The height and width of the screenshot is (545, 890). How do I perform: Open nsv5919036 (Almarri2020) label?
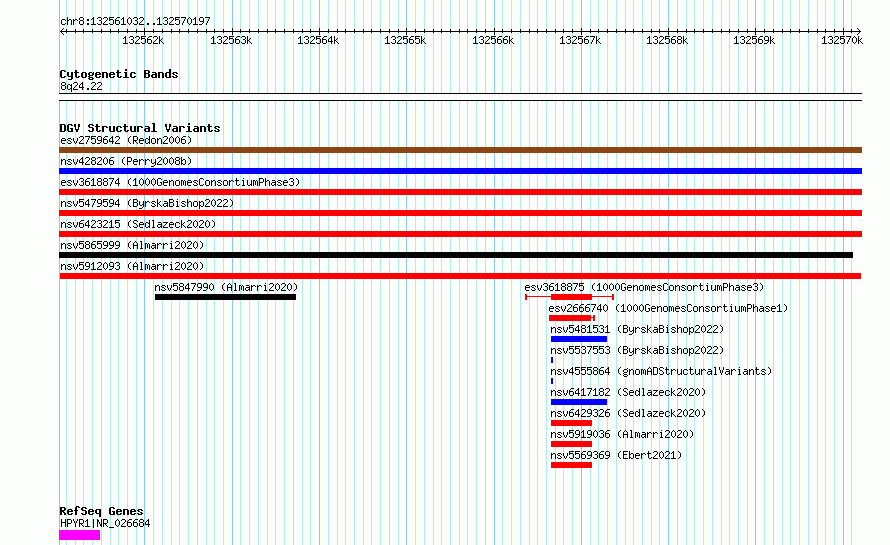click(x=622, y=434)
